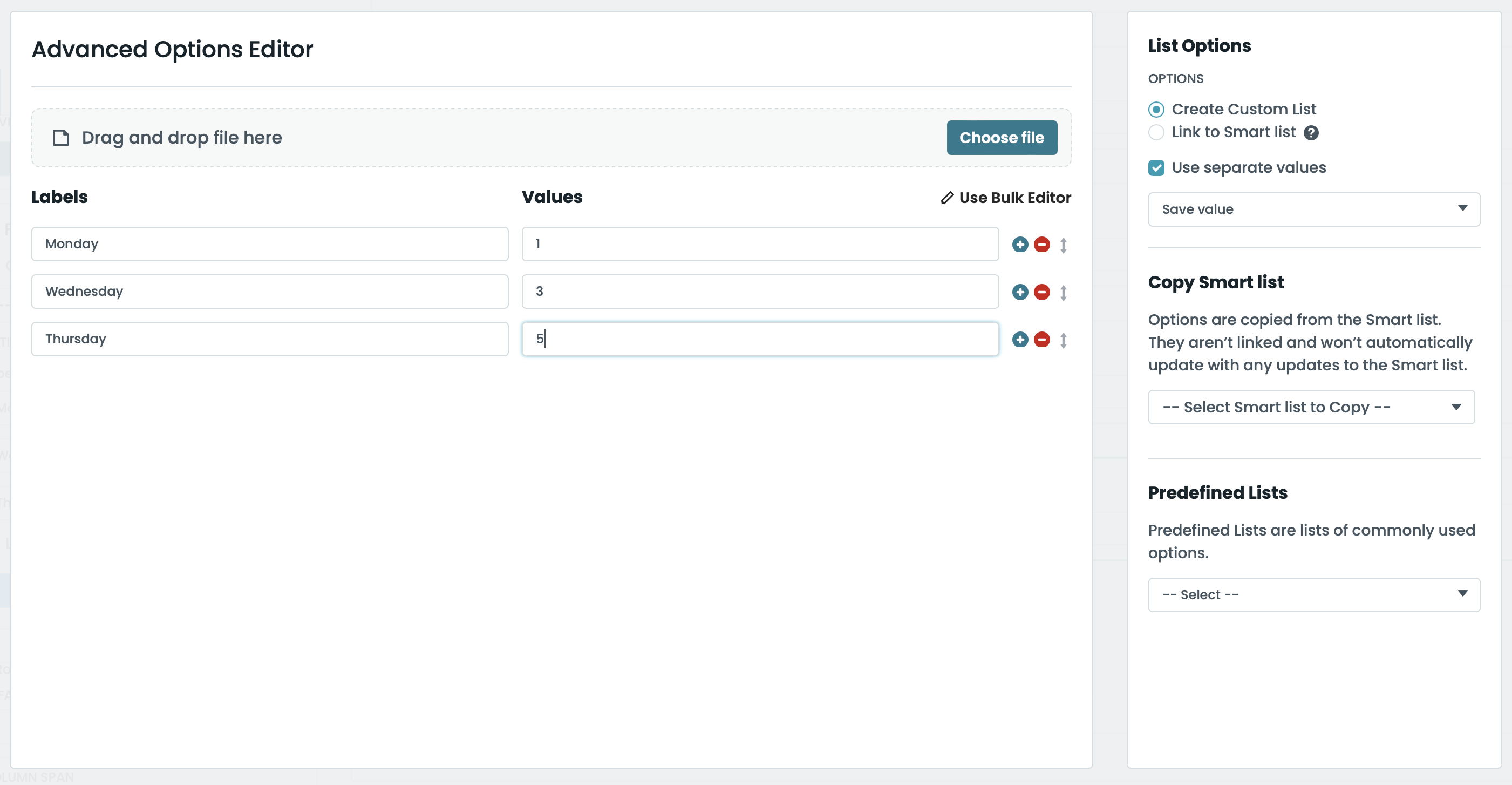
Task: Click the drag handle icon for Monday
Action: 1063,244
